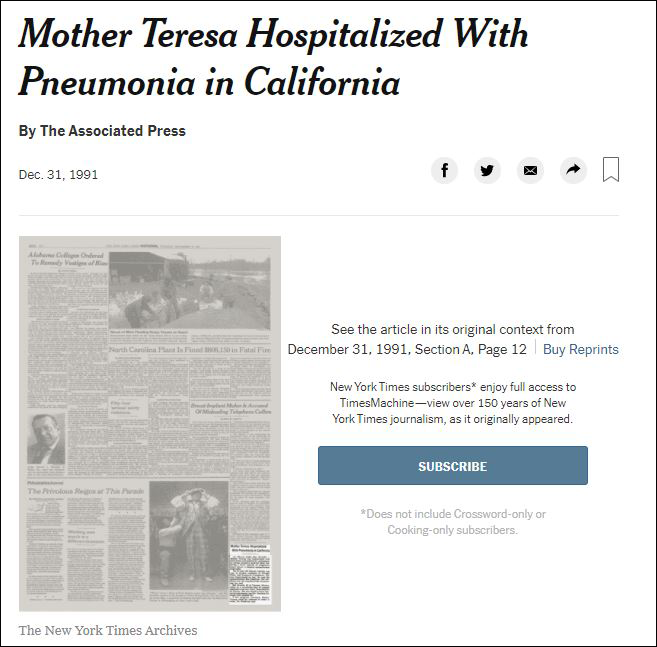Image resolution: width=657 pixels, height=647 pixels.
Task: Click the Dec. 31, 1991 date
Action: tap(58, 175)
